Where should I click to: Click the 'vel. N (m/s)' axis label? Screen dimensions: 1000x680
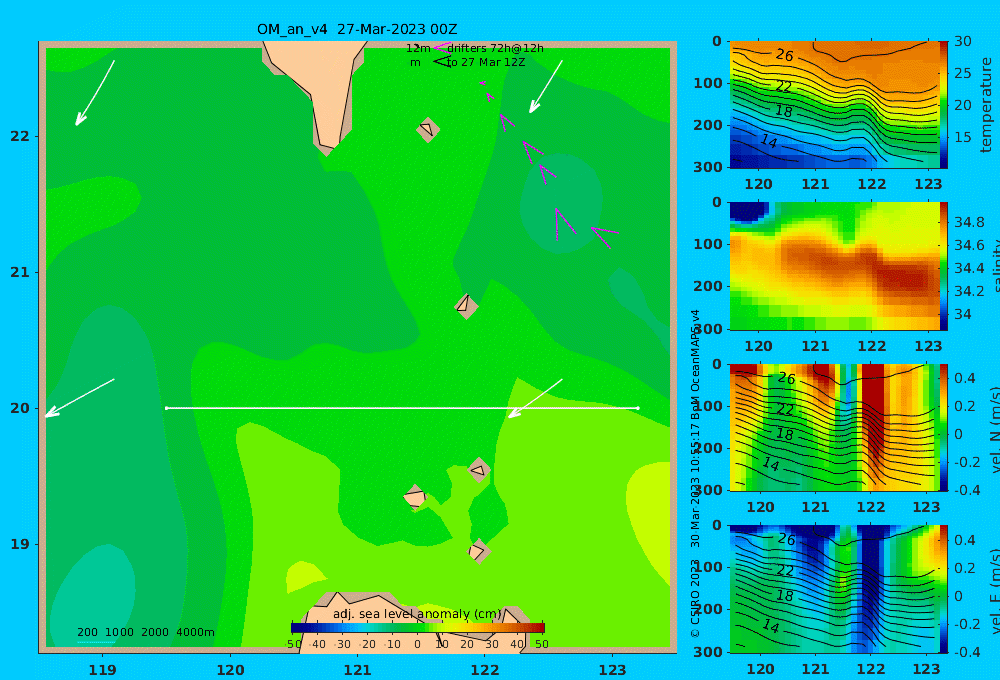994,429
